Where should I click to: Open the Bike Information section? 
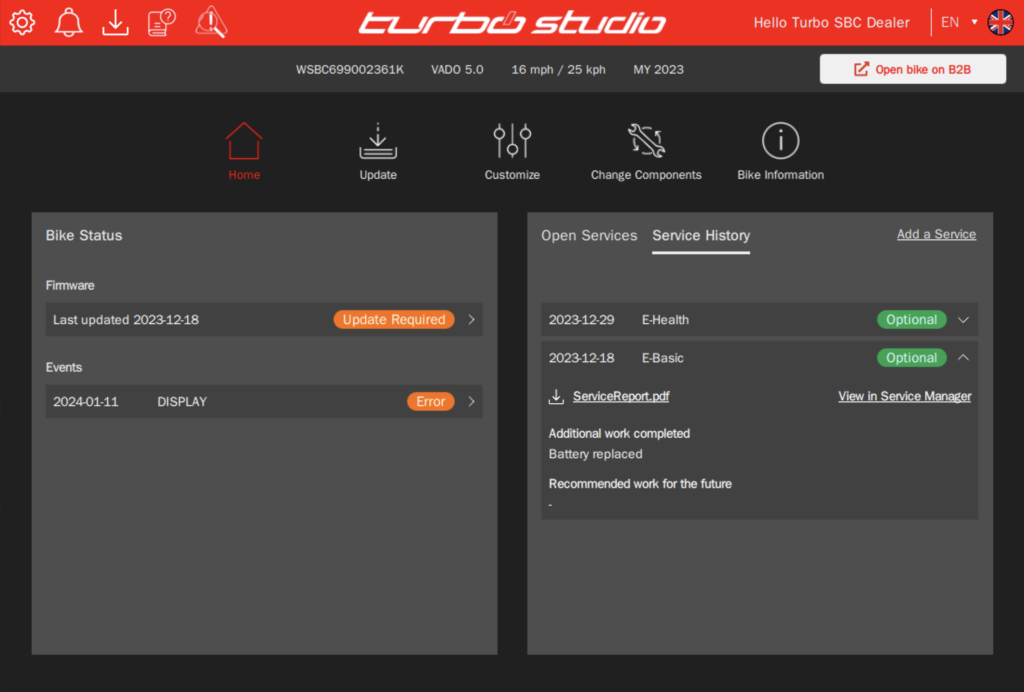pos(780,152)
